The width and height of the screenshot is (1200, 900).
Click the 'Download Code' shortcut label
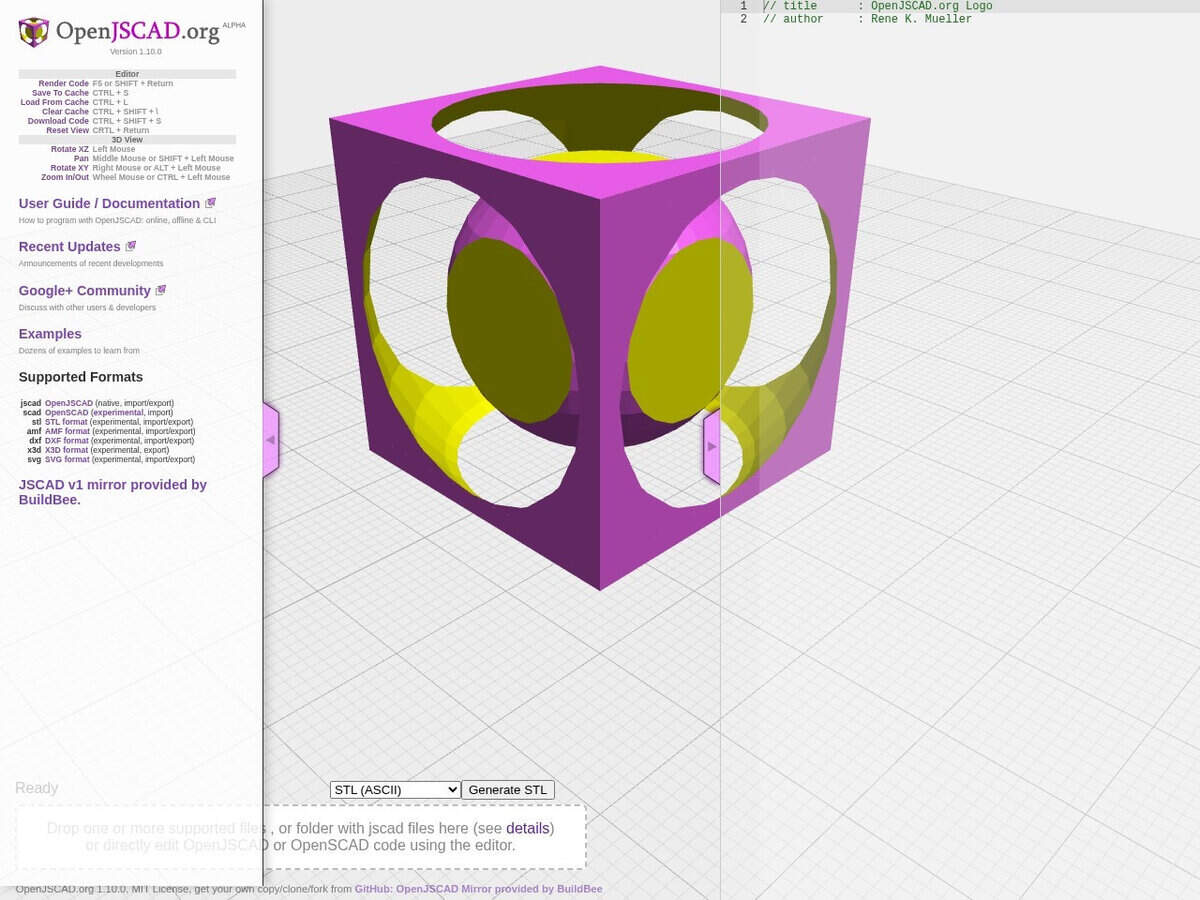coord(58,121)
